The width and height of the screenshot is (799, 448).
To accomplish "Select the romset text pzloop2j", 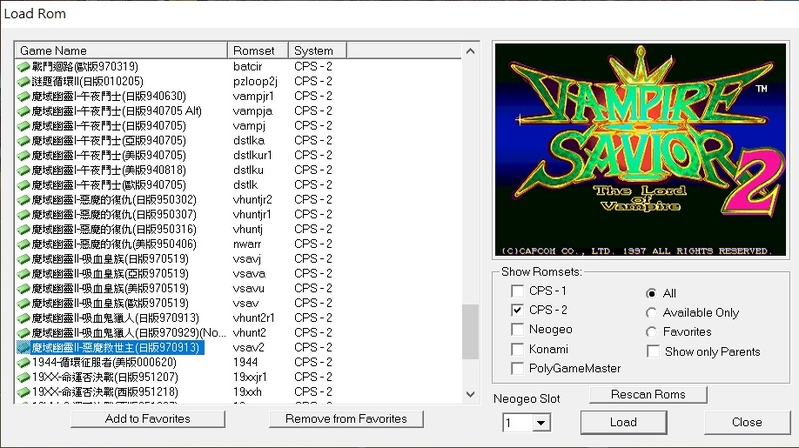I will (x=255, y=82).
